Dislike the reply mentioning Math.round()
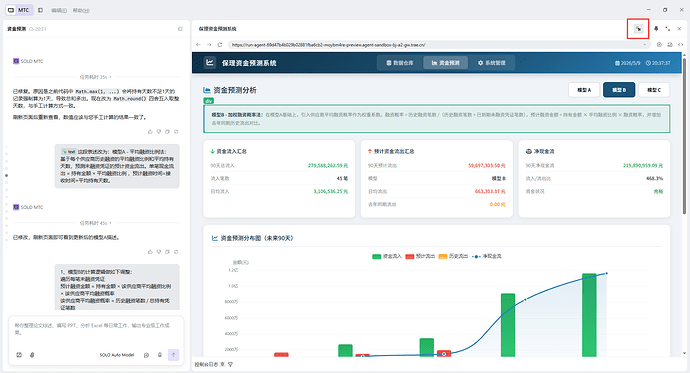This screenshot has width=690, height=373. (x=159, y=132)
